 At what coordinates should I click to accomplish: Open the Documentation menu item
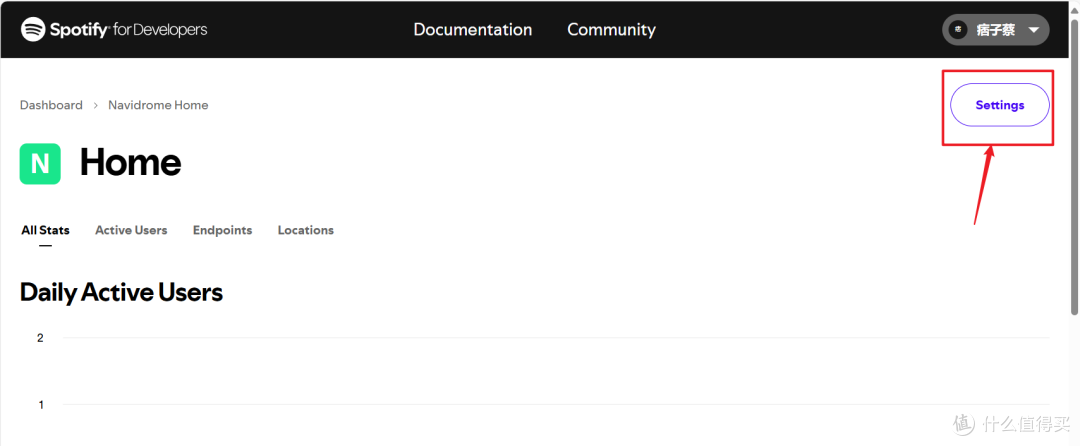[x=472, y=30]
